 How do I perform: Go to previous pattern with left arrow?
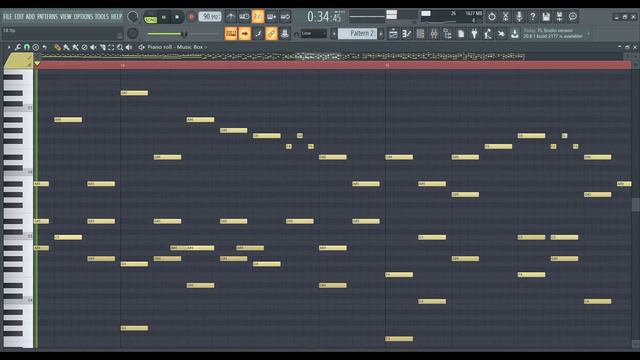coord(334,33)
